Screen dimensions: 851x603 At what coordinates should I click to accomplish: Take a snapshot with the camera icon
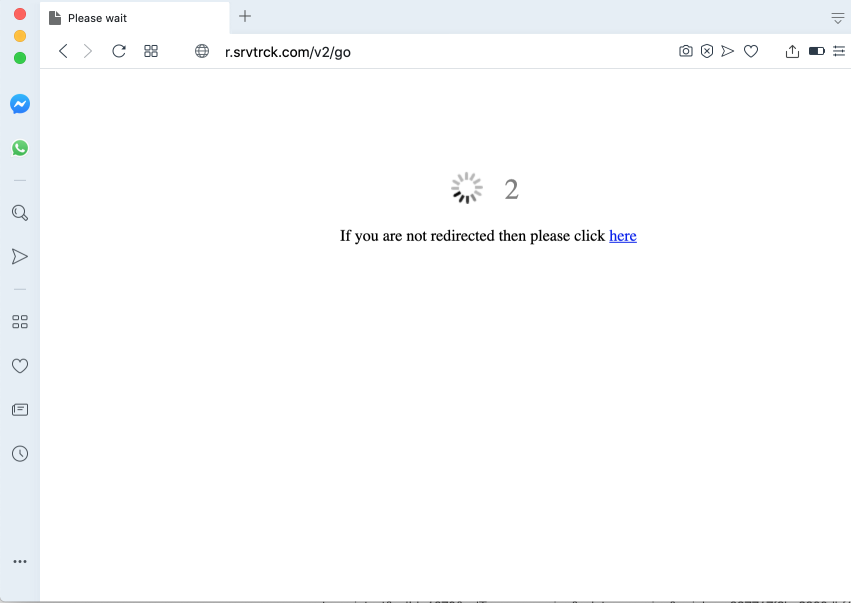(686, 51)
